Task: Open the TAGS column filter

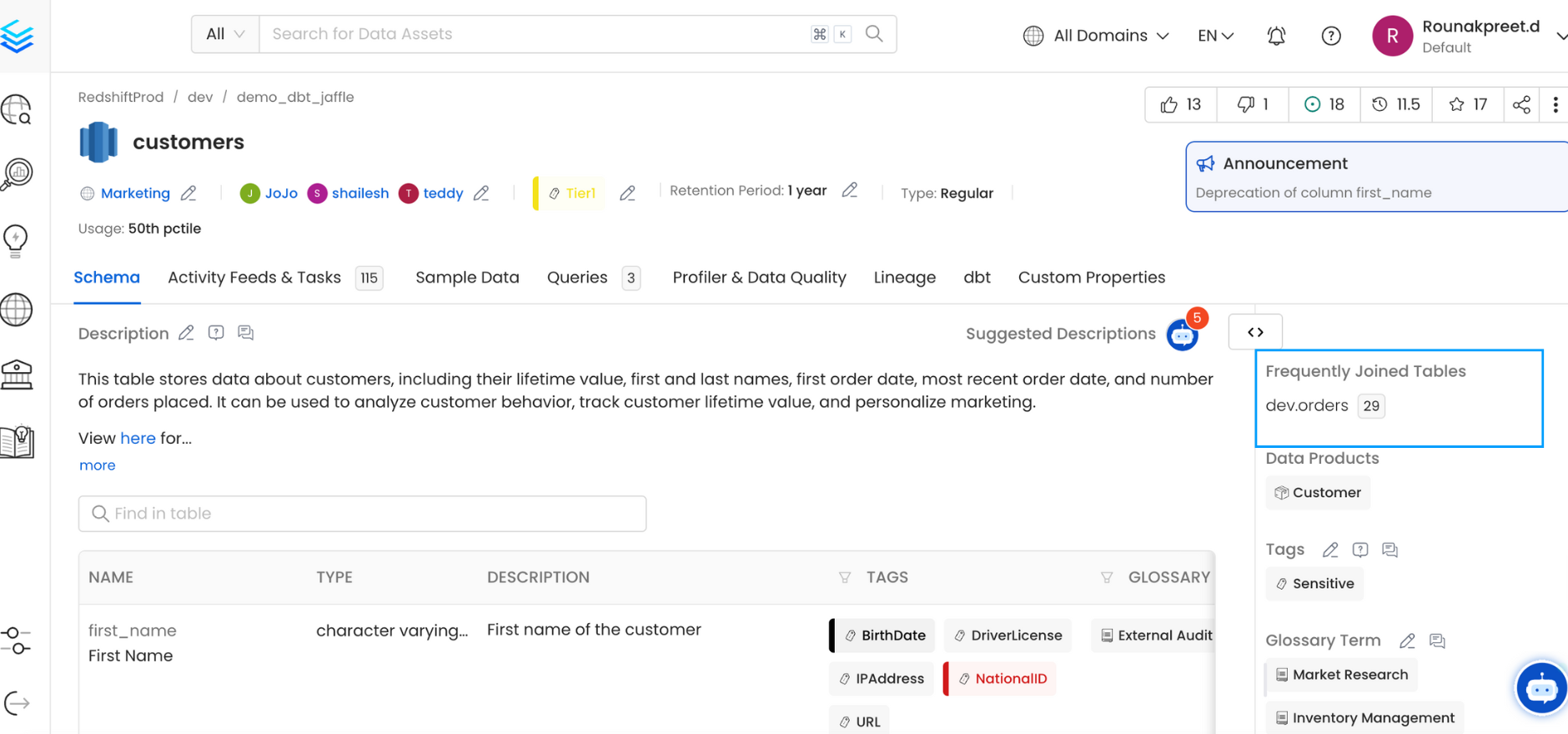Action: point(845,577)
